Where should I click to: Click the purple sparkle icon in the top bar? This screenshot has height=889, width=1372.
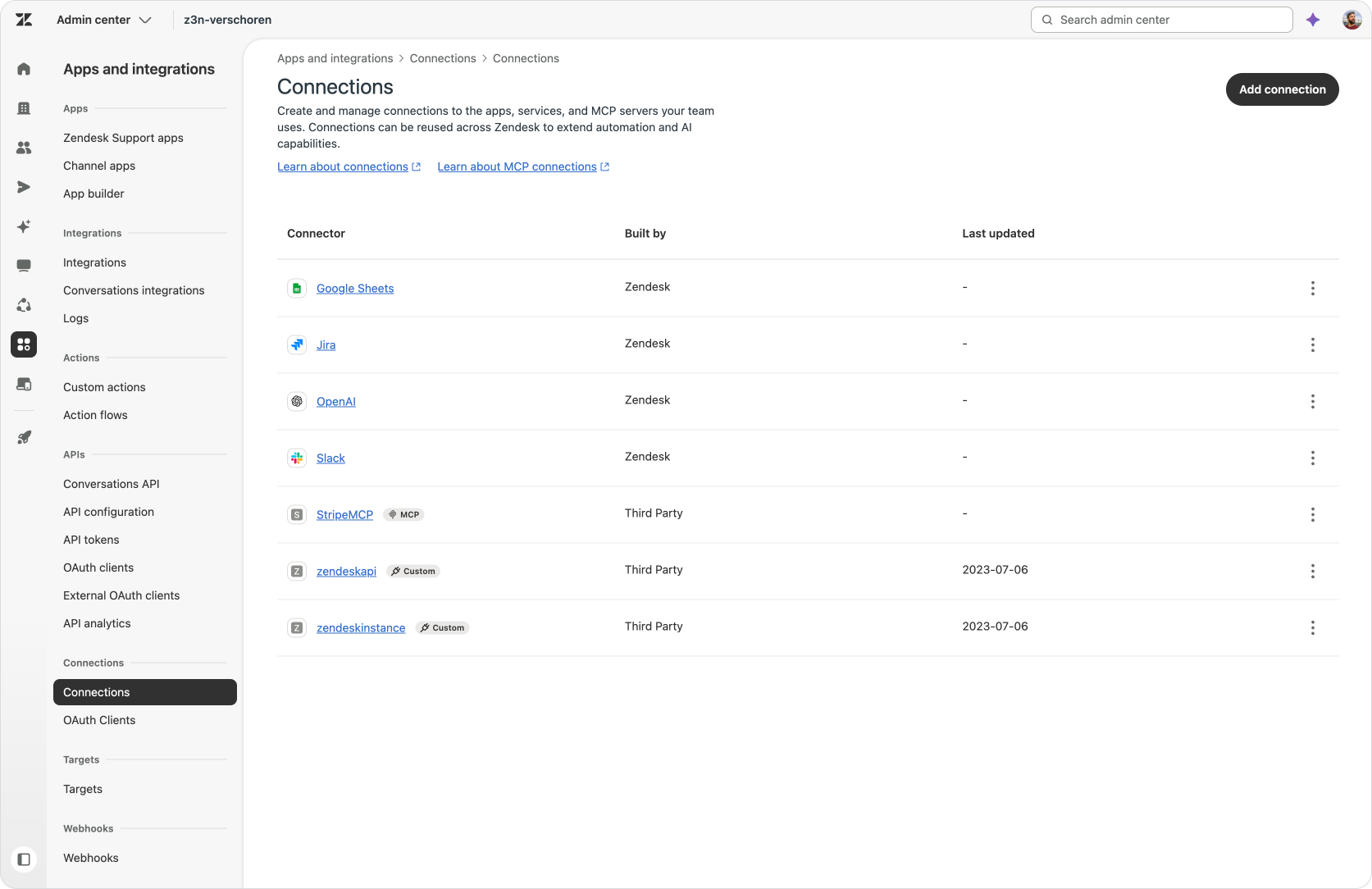[1313, 20]
